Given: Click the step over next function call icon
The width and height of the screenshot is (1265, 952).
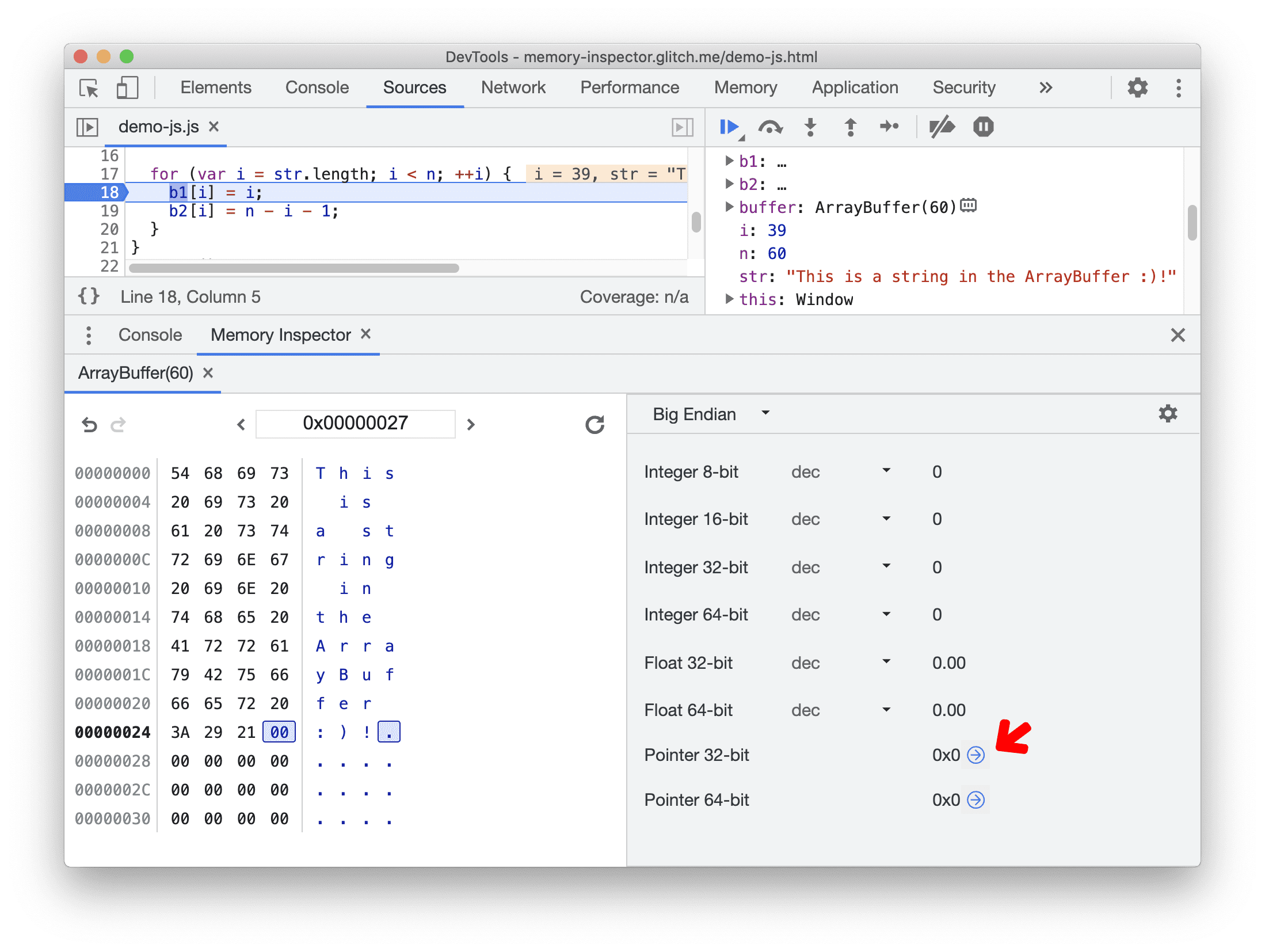Looking at the screenshot, I should point(770,127).
